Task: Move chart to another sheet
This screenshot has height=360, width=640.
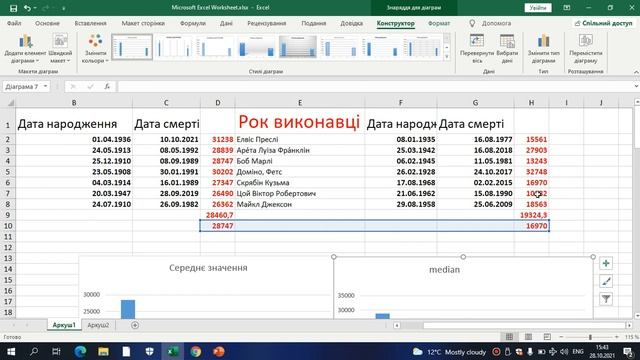Action: (x=585, y=49)
